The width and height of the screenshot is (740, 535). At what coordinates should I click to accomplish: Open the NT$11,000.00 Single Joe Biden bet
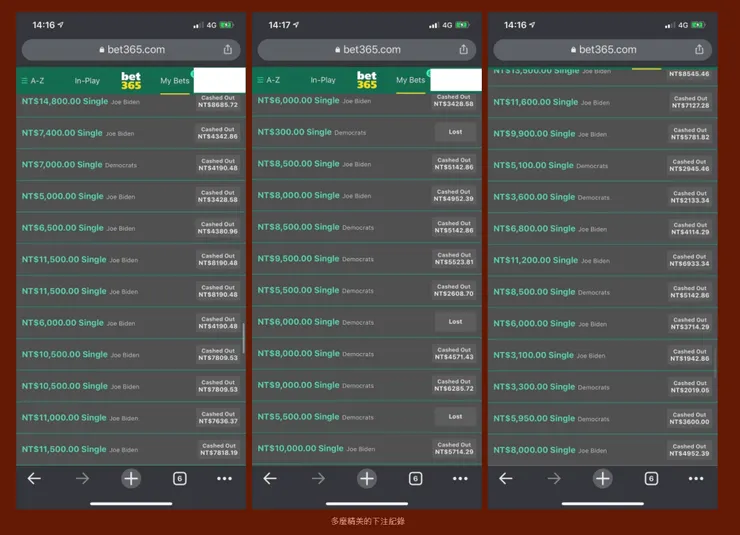pyautogui.click(x=131, y=418)
